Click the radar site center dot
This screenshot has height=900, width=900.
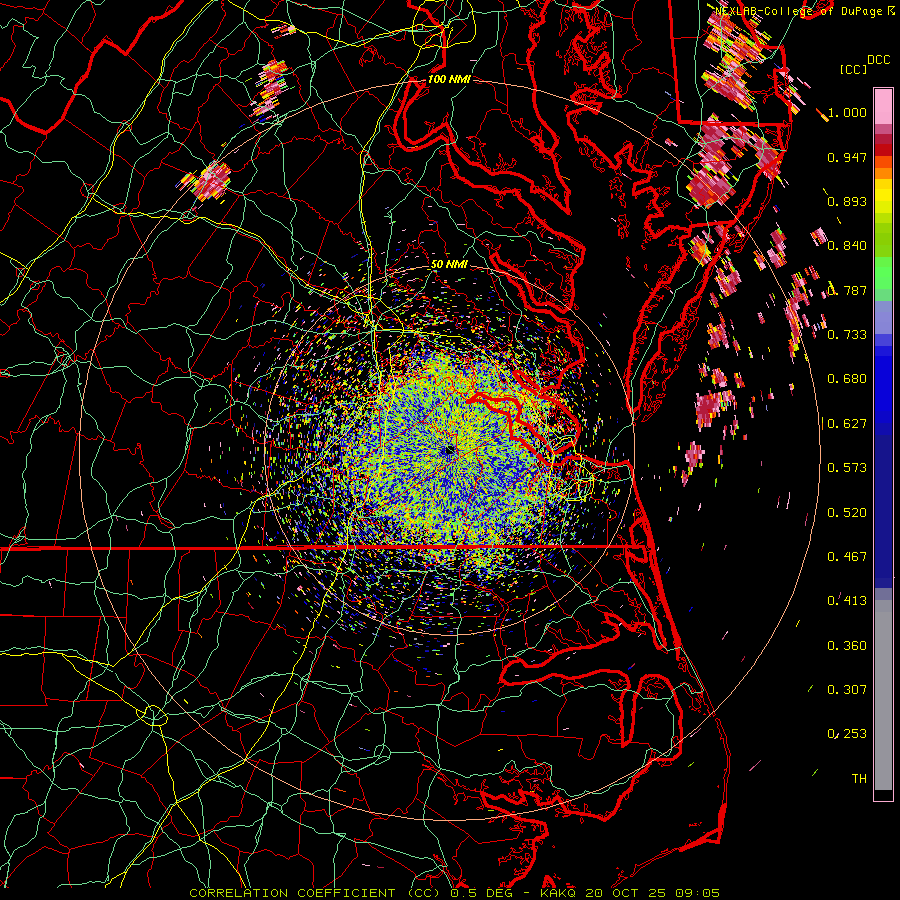tap(449, 451)
